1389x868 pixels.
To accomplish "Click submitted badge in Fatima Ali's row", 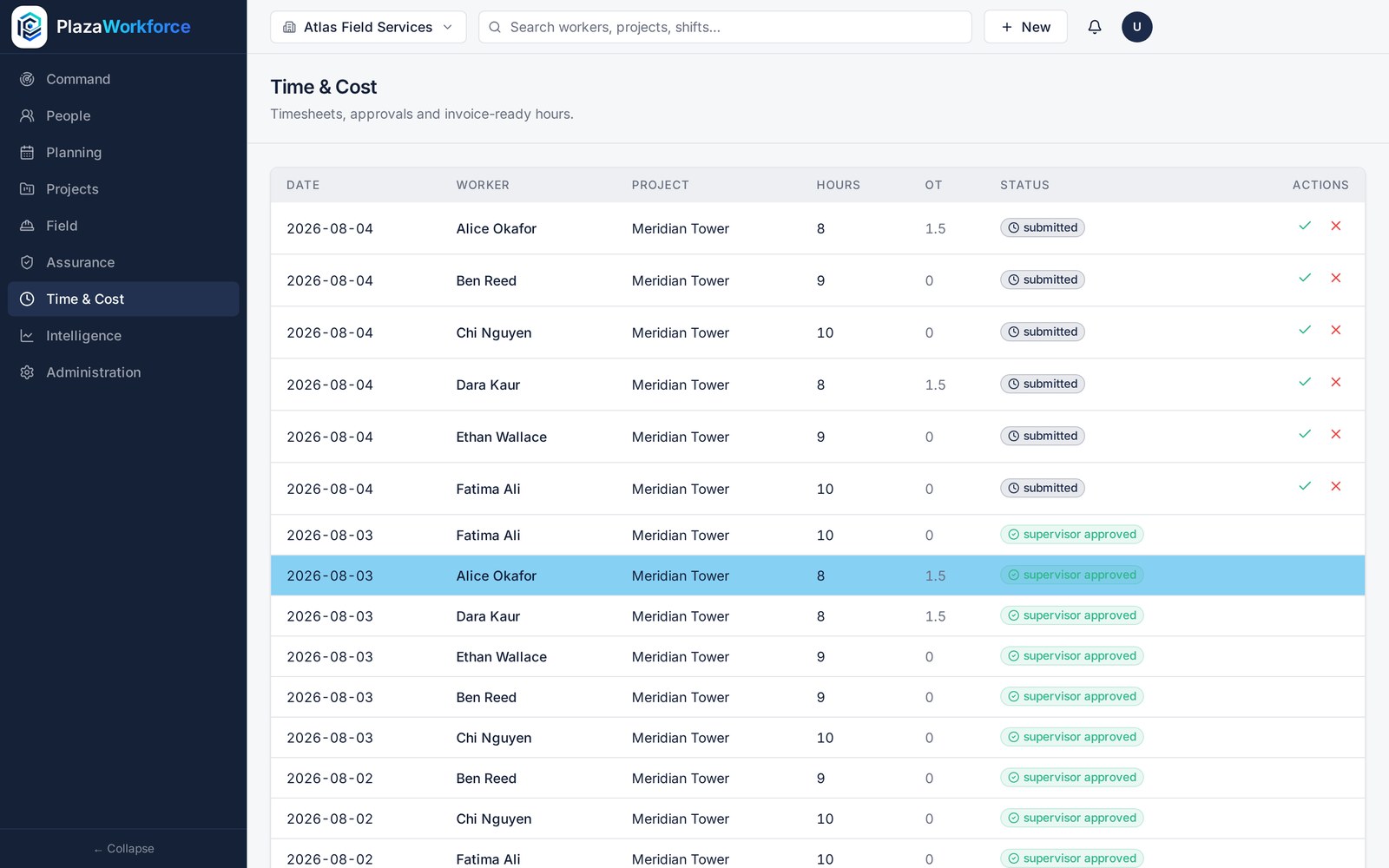I will (1042, 488).
